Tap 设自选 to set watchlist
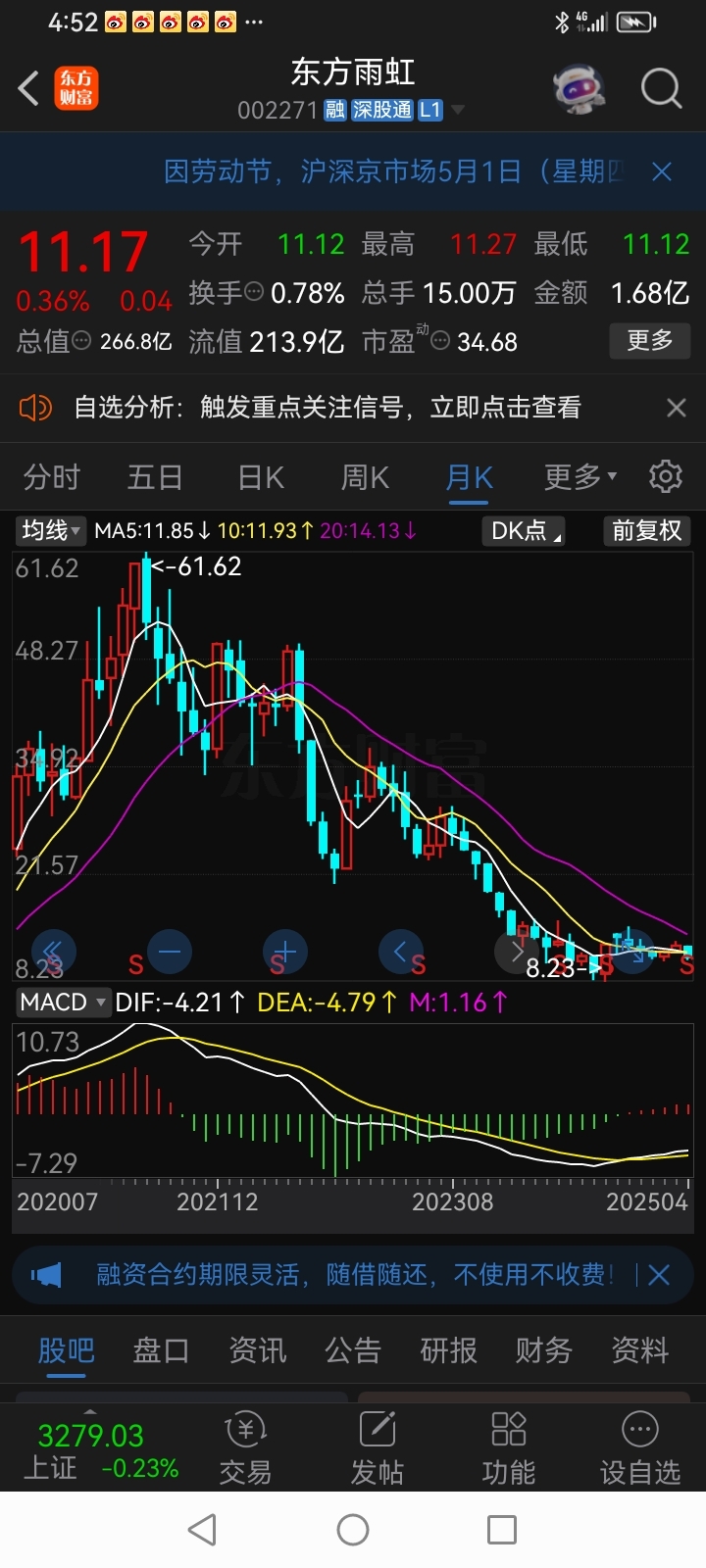706x1568 pixels. click(640, 1448)
